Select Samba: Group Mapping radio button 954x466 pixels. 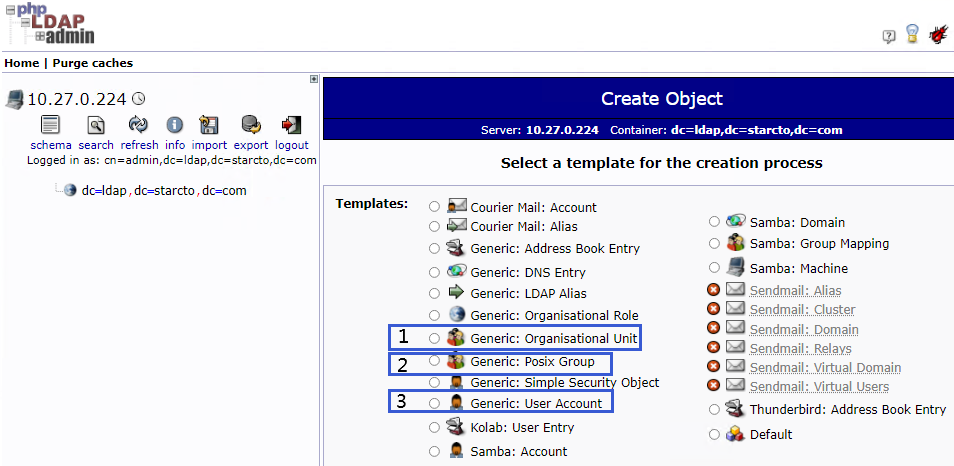(x=714, y=243)
